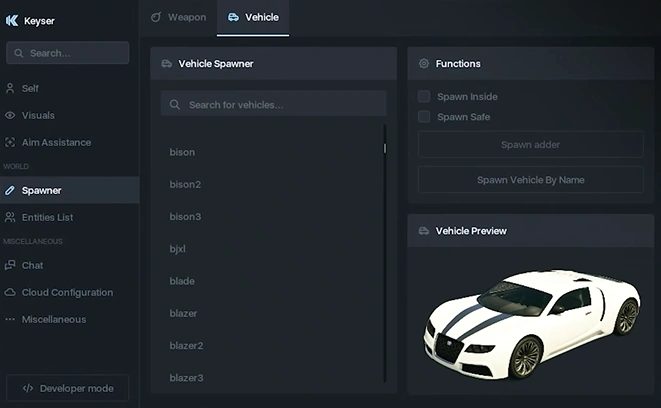Click the Vehicle Spawner panel title
Image resolution: width=661 pixels, height=408 pixels.
(x=216, y=64)
